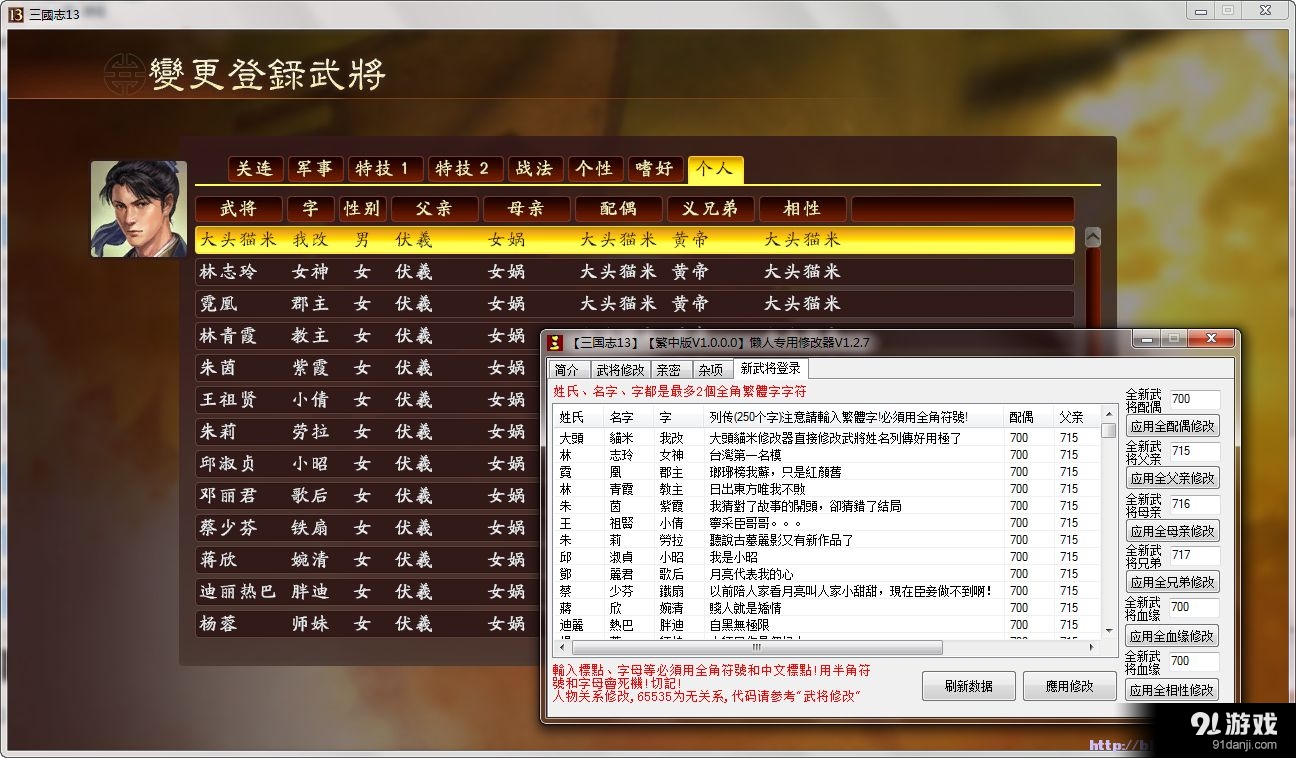Image resolution: width=1296 pixels, height=758 pixels.
Task: Click the trainer list's vertical scrollbar thumb
Action: tap(1108, 430)
